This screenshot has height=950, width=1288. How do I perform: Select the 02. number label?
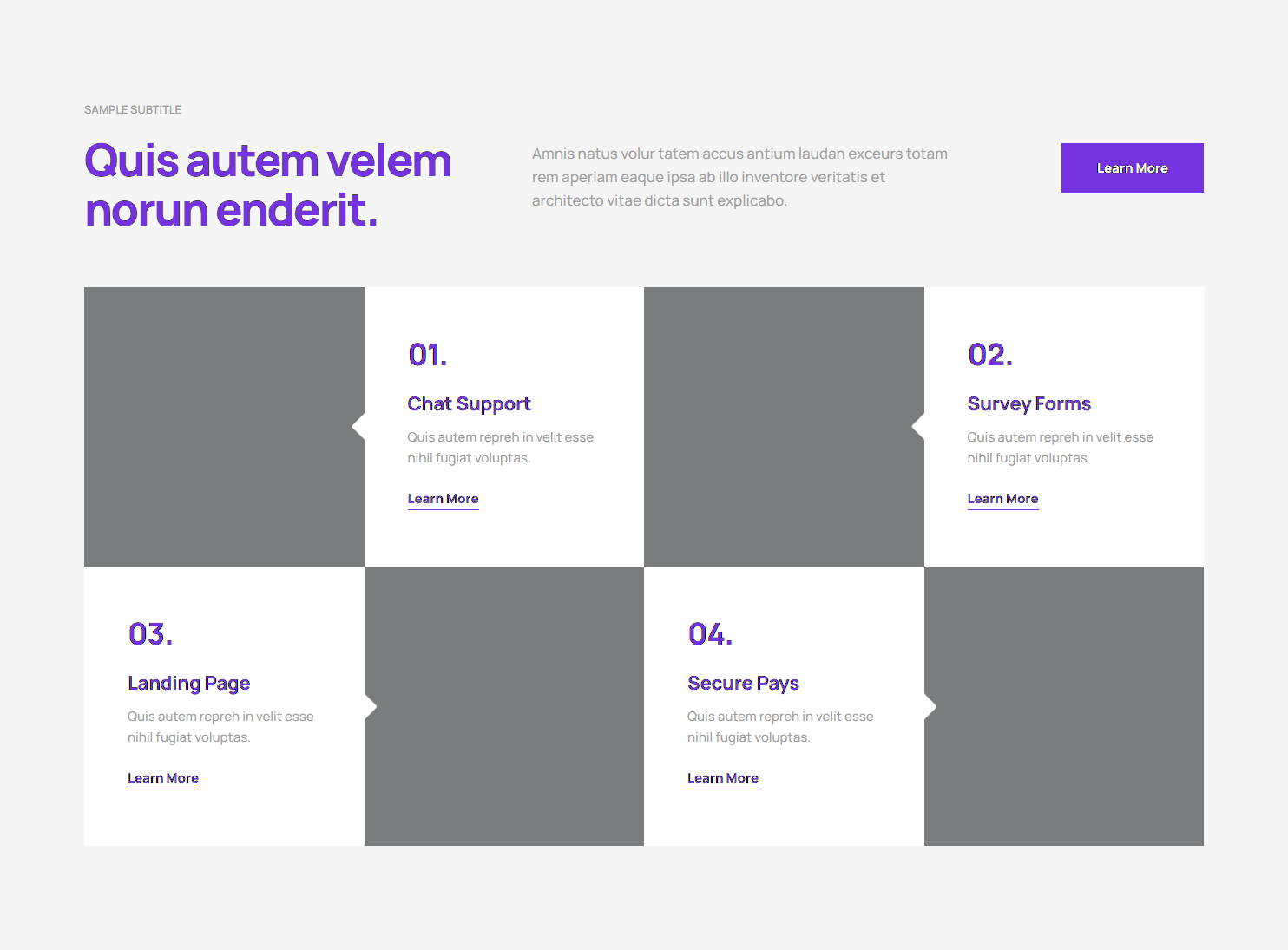tap(989, 355)
